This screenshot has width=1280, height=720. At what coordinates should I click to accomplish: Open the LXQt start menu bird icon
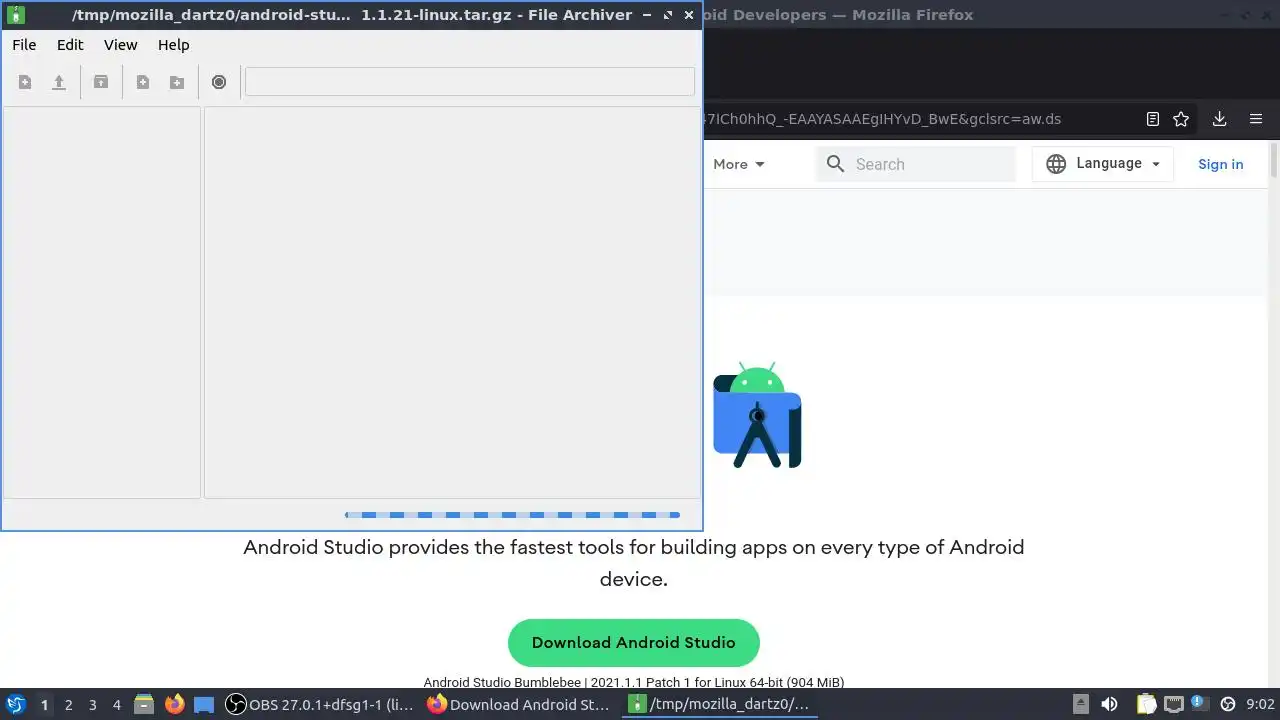coord(15,704)
